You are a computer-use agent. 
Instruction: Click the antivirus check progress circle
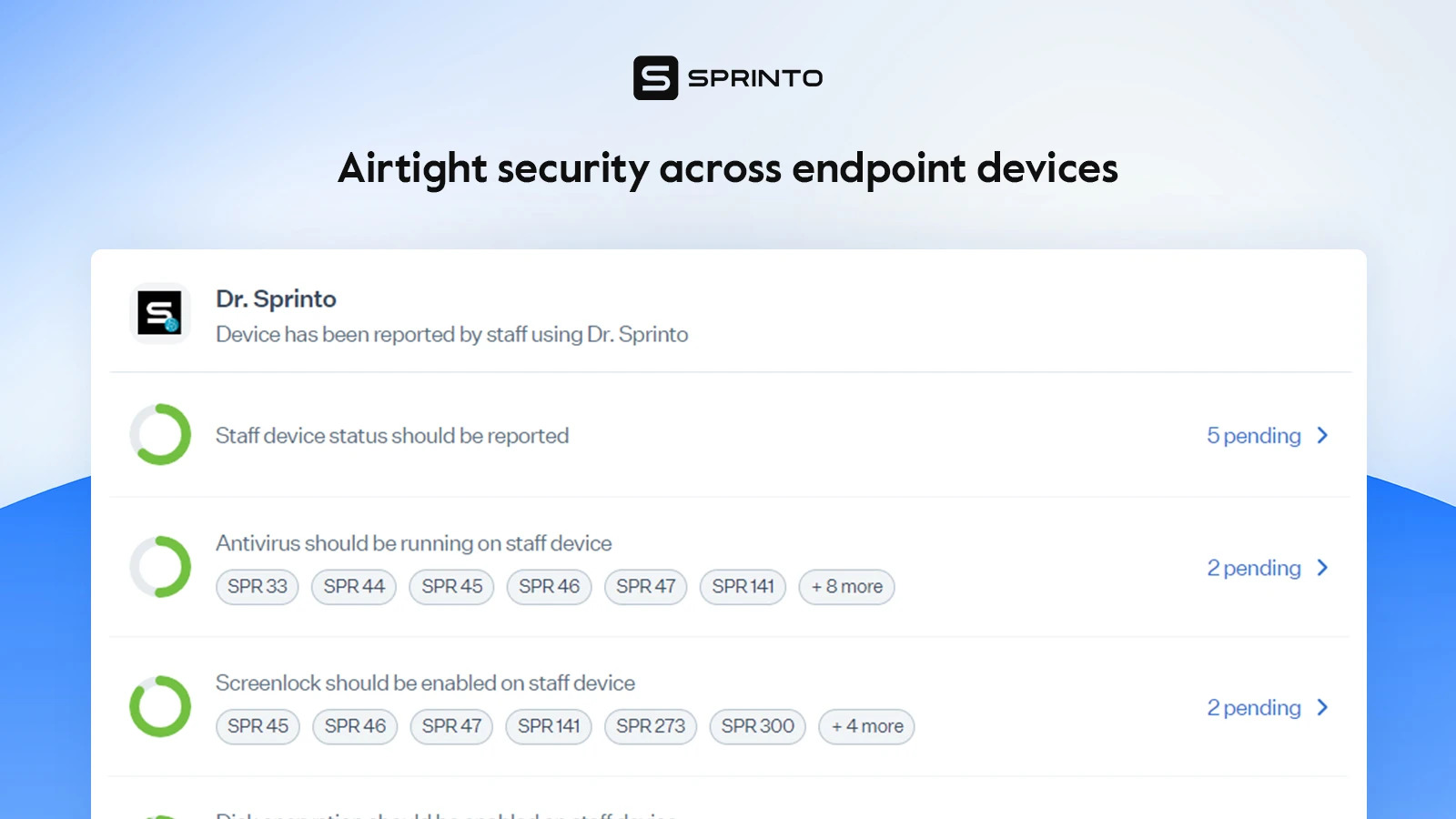pyautogui.click(x=159, y=566)
